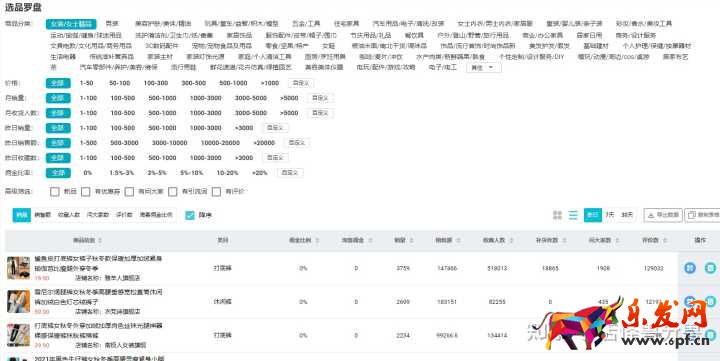720x361 pixels.
Task: Select commission rate 10-20% option
Action: point(227,173)
